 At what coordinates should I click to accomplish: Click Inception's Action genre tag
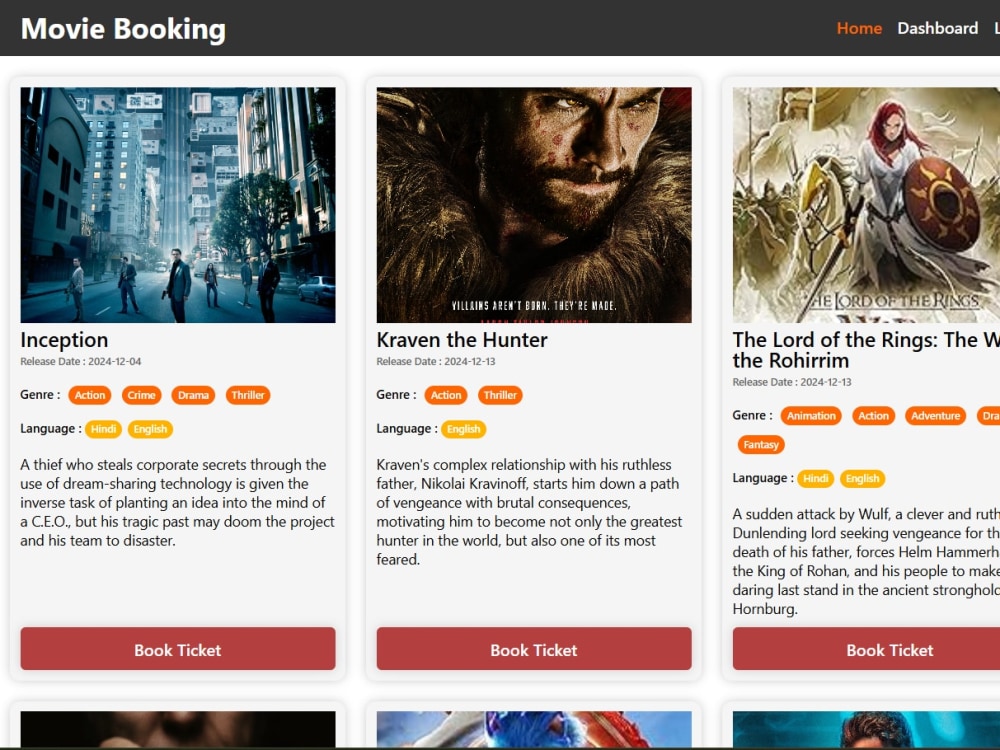click(x=90, y=395)
